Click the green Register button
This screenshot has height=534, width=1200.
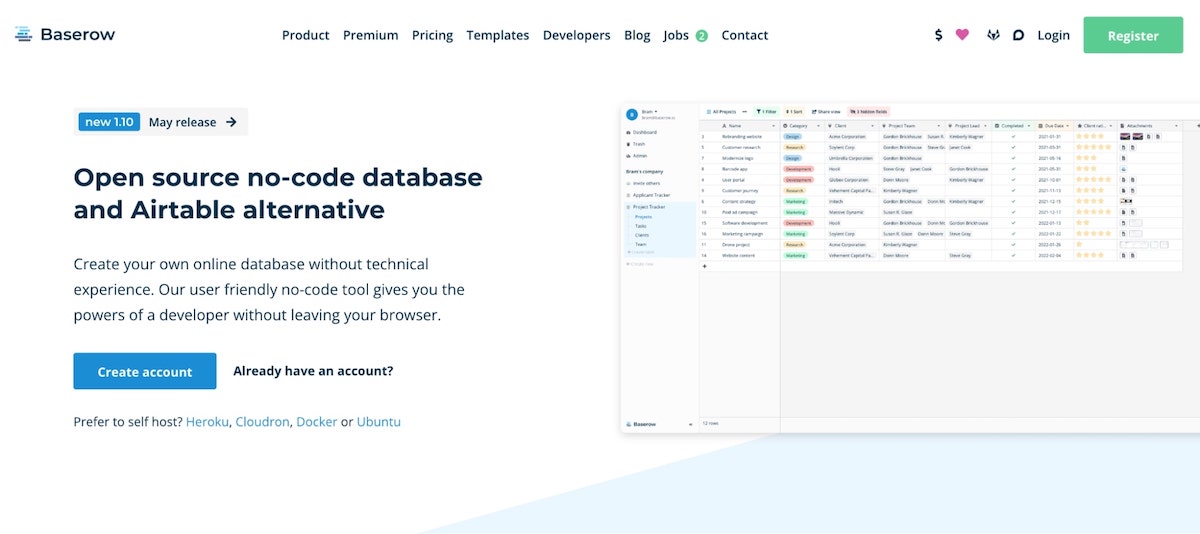[x=1133, y=35]
